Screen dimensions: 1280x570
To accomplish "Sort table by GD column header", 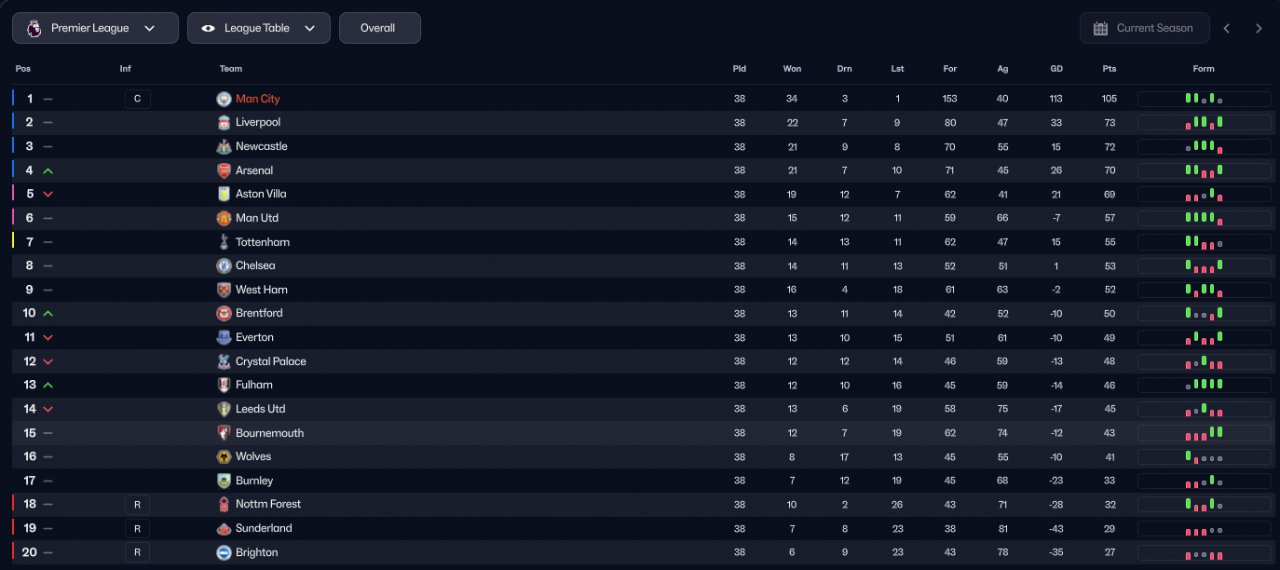I will pos(1056,69).
